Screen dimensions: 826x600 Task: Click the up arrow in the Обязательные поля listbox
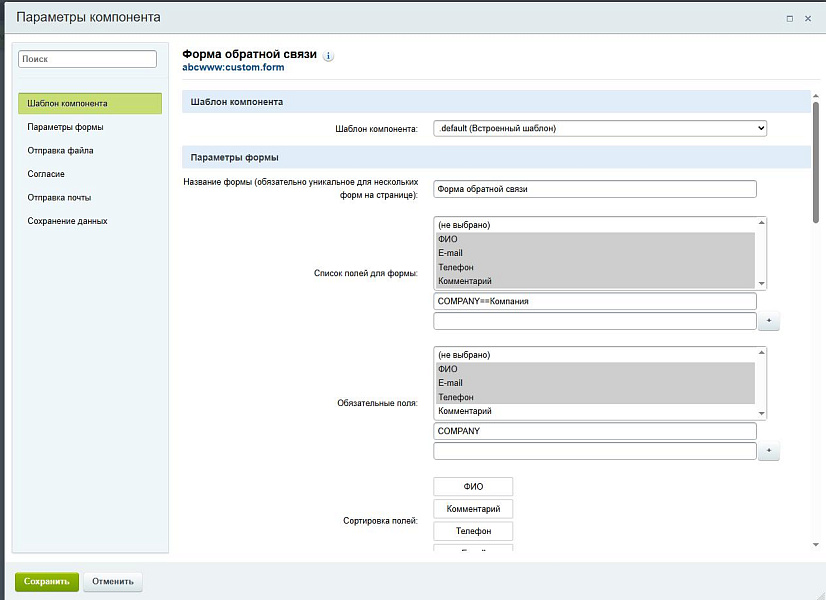pos(762,353)
